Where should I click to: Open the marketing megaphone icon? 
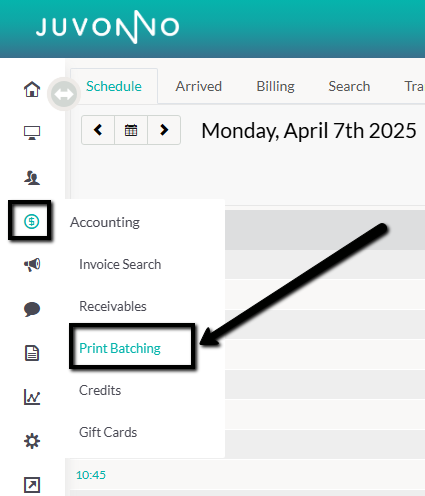(x=32, y=265)
